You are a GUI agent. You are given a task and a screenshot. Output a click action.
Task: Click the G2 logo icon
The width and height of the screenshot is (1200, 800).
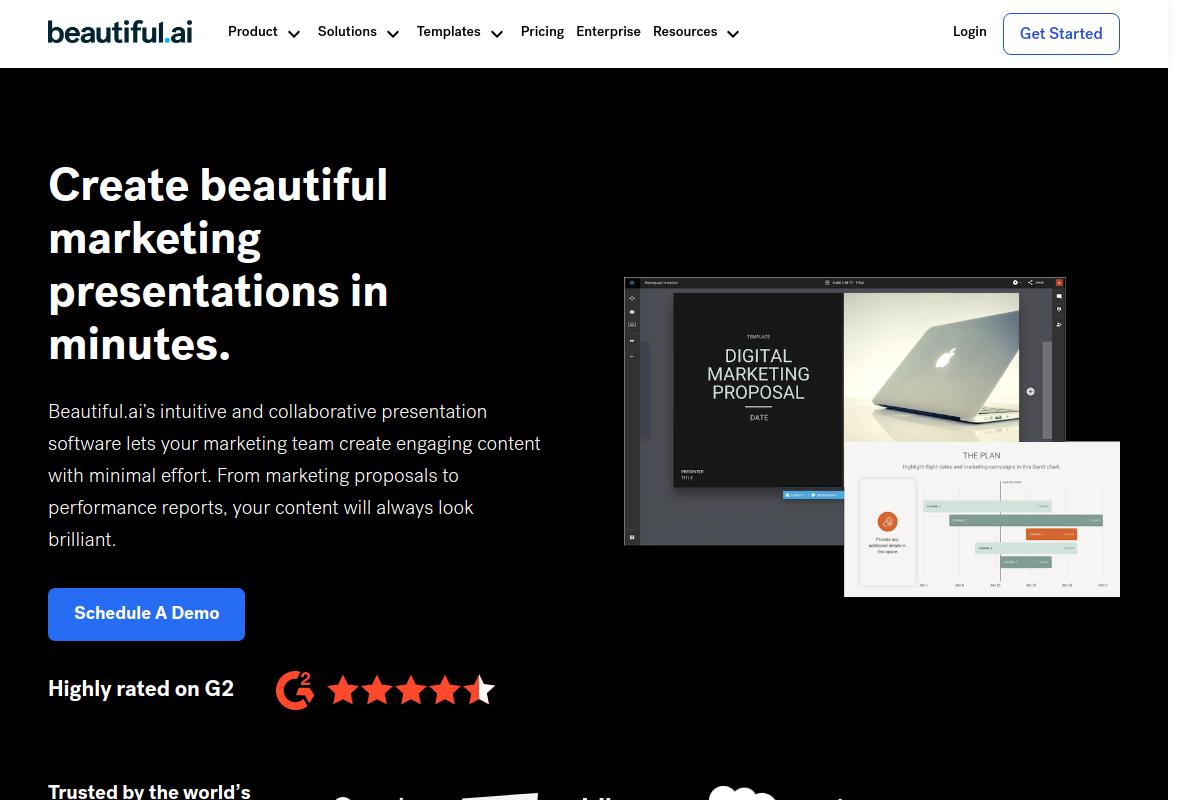coord(295,690)
